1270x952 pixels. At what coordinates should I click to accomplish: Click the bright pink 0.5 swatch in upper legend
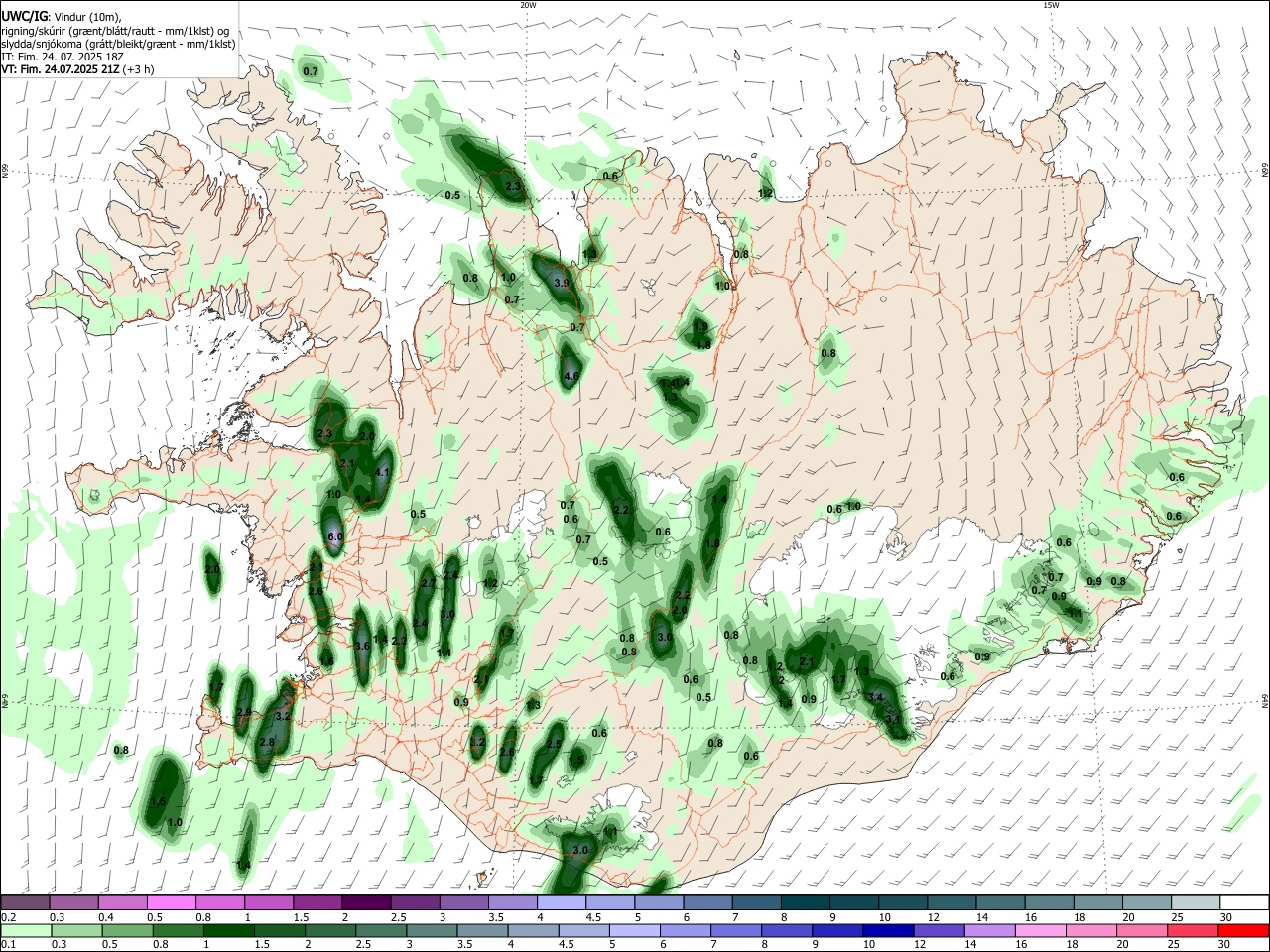pyautogui.click(x=172, y=902)
